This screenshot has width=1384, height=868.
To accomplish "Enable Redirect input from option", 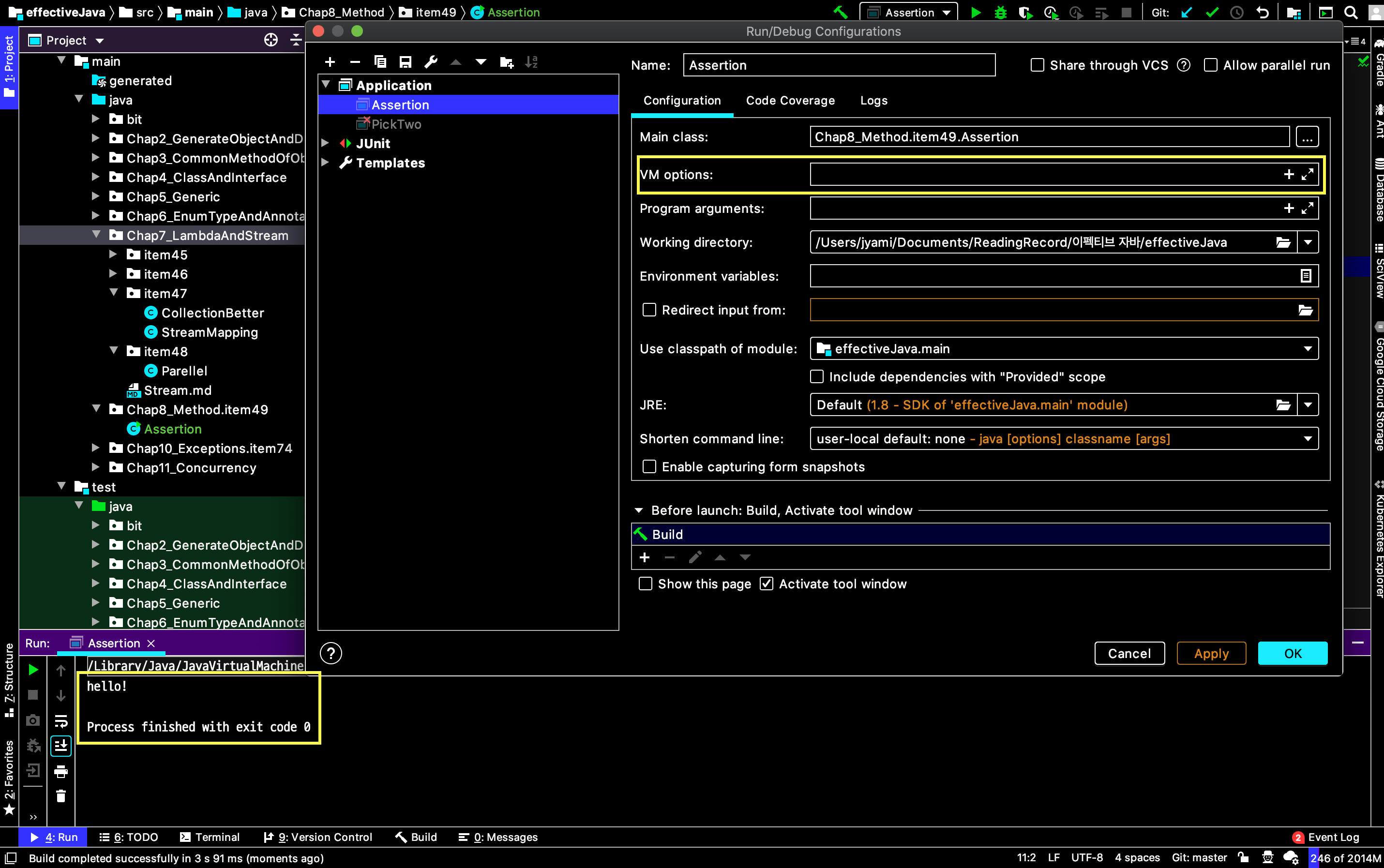I will pyautogui.click(x=649, y=310).
